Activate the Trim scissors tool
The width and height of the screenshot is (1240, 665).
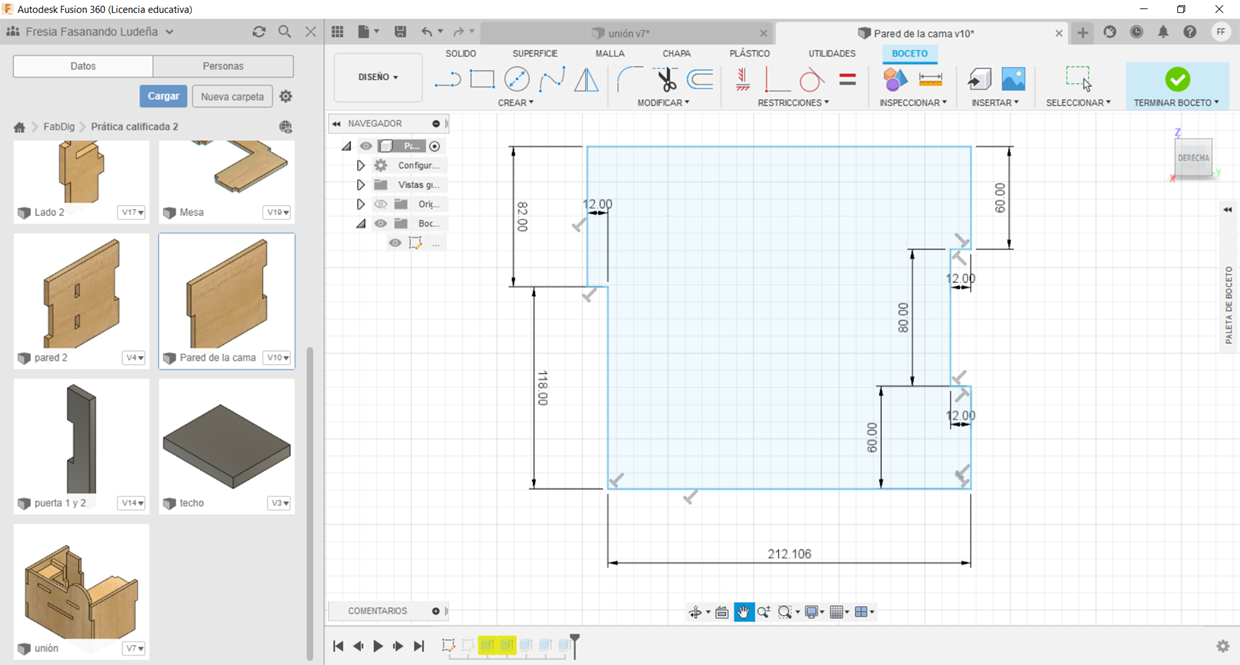665,79
